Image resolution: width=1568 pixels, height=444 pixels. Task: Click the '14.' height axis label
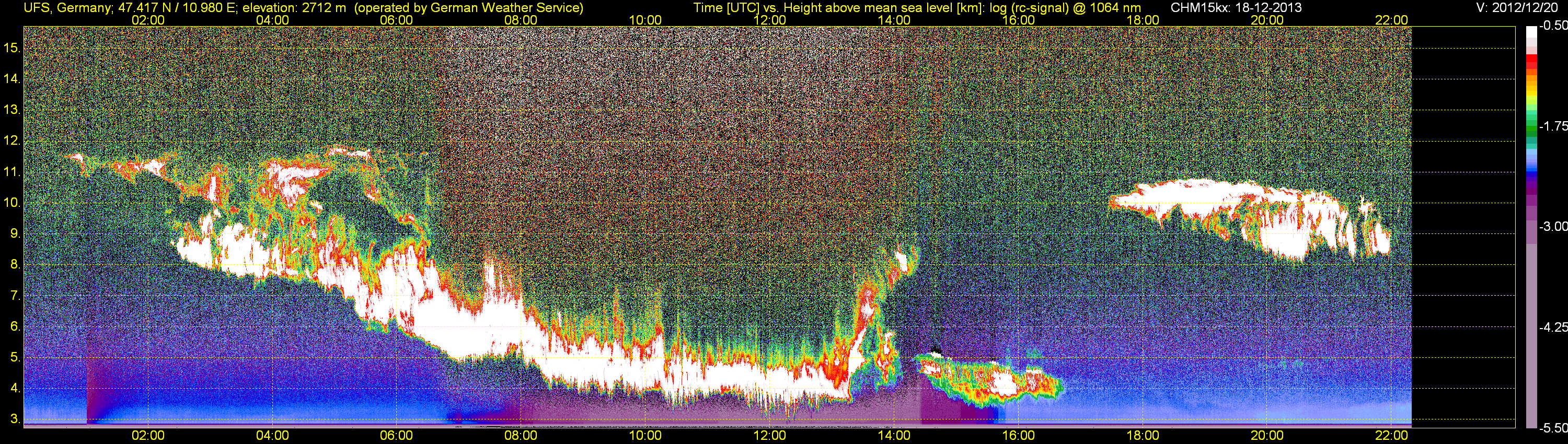[x=12, y=78]
